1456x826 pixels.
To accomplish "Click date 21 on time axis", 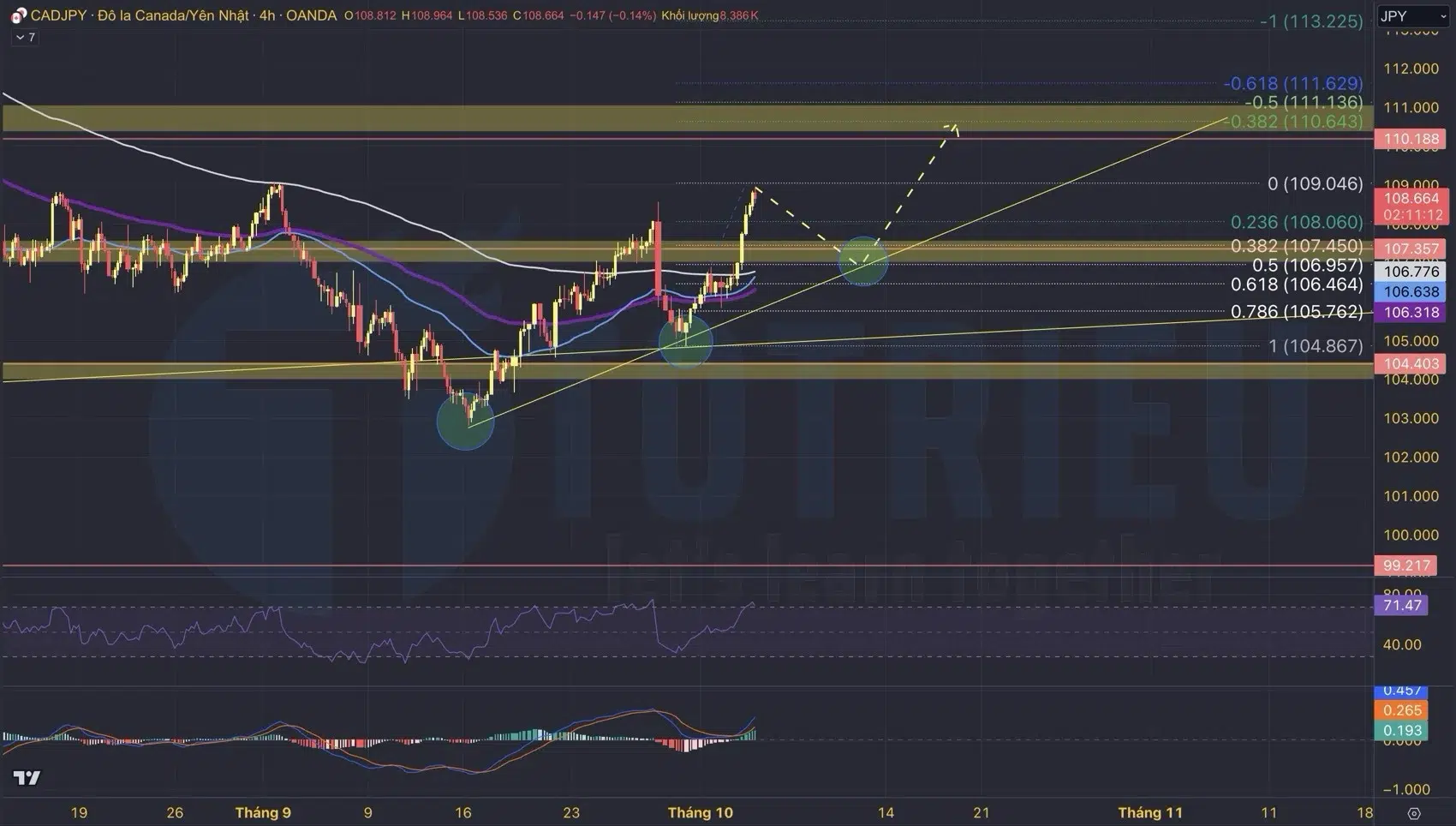I will point(982,812).
